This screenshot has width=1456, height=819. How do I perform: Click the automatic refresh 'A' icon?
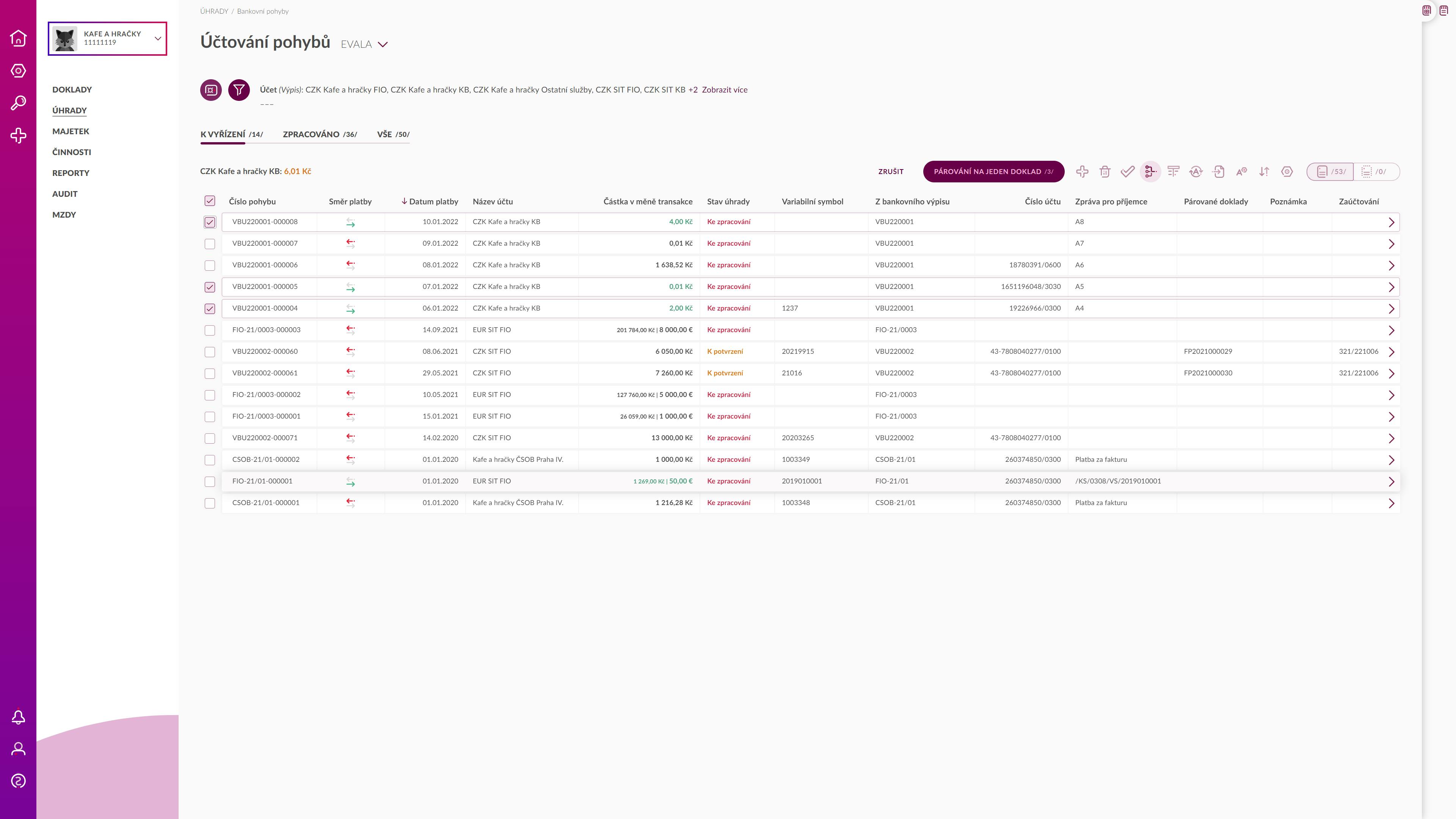pyautogui.click(x=1196, y=171)
